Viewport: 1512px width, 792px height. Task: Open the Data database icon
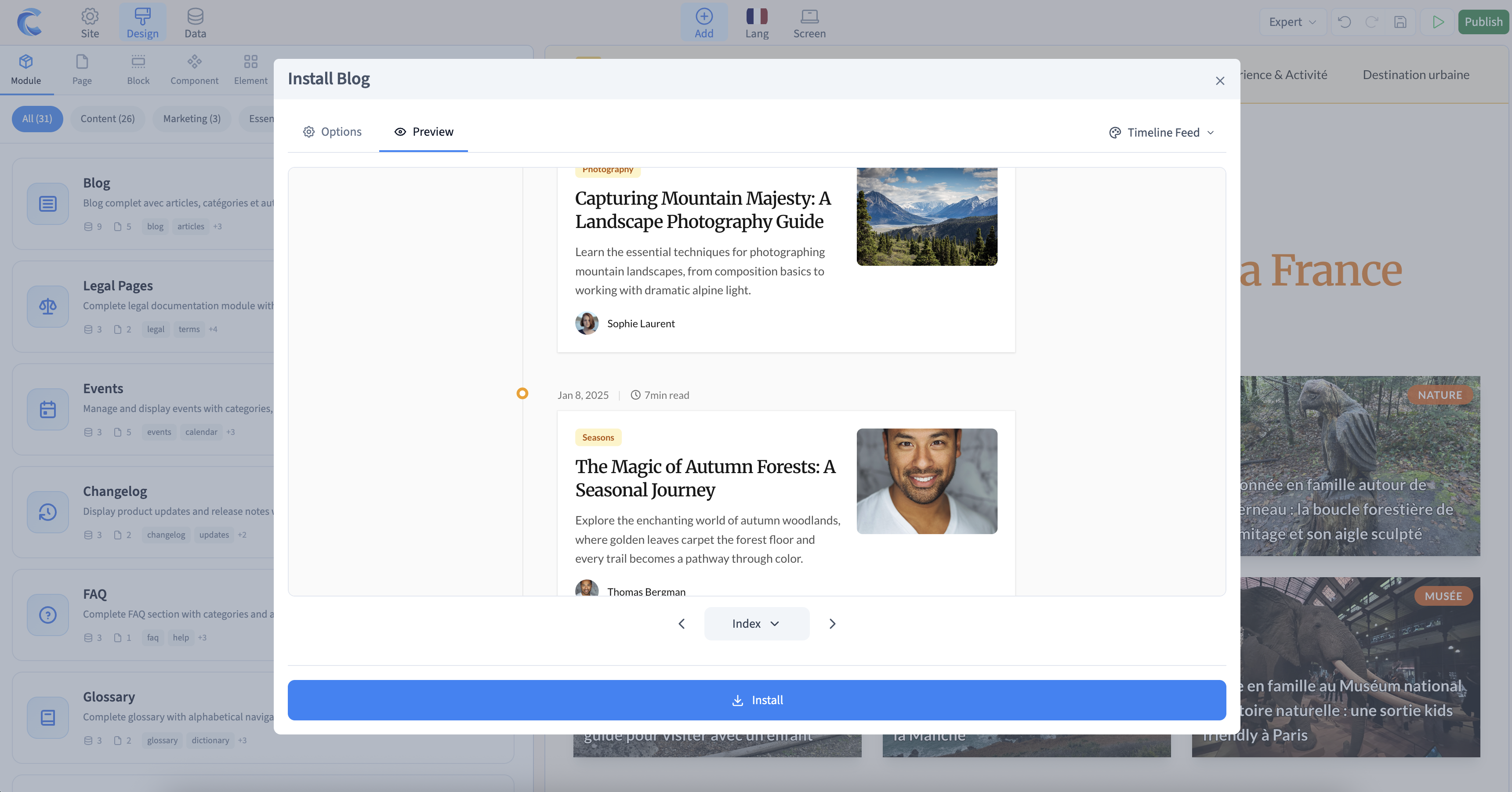click(x=195, y=16)
